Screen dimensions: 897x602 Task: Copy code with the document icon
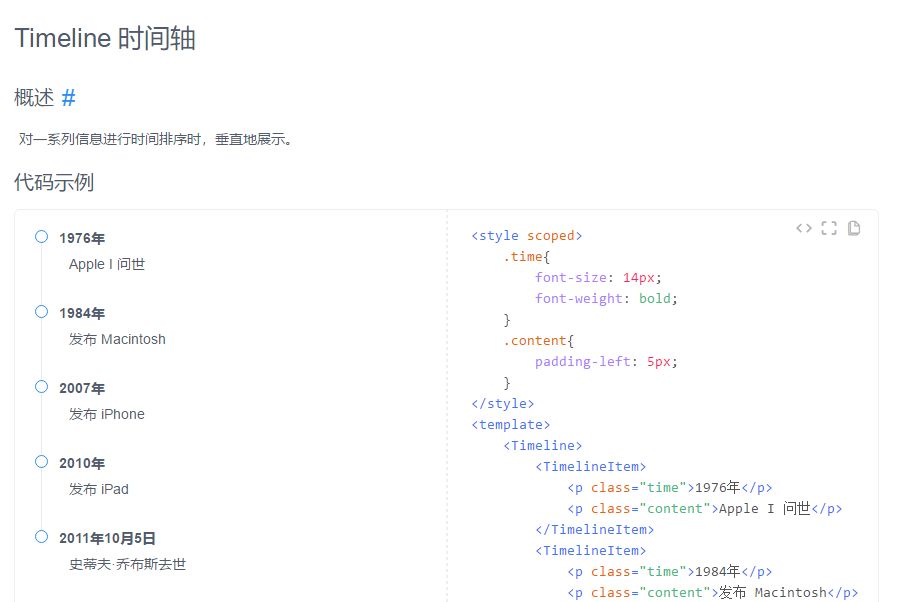click(854, 228)
